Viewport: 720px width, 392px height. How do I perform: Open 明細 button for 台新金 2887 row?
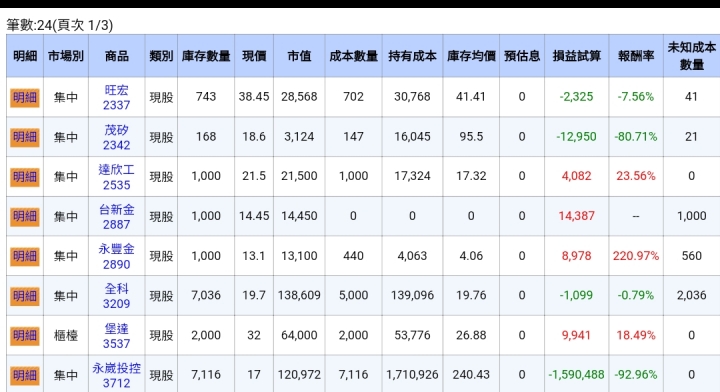[25, 217]
